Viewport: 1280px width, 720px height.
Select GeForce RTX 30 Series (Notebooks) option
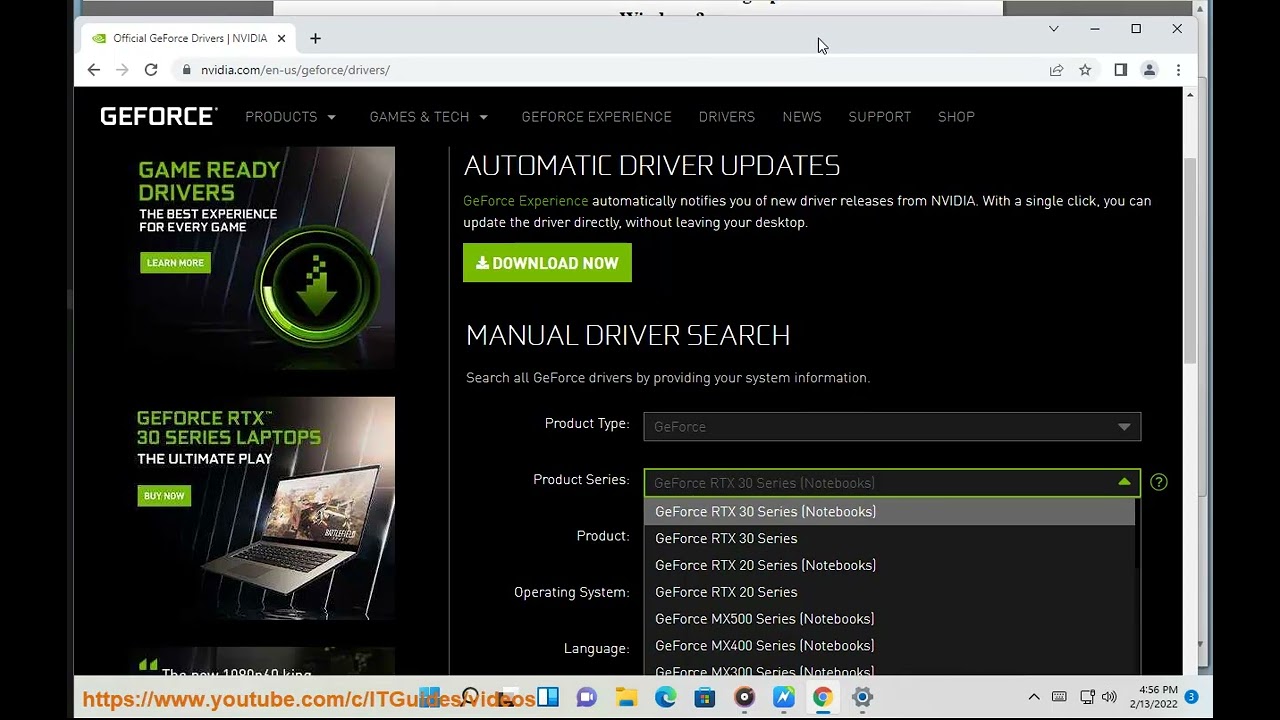(x=889, y=511)
